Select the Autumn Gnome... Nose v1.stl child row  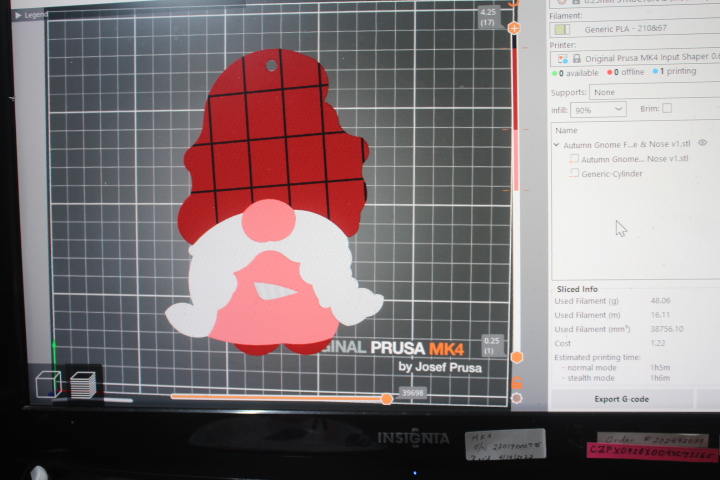pos(634,159)
